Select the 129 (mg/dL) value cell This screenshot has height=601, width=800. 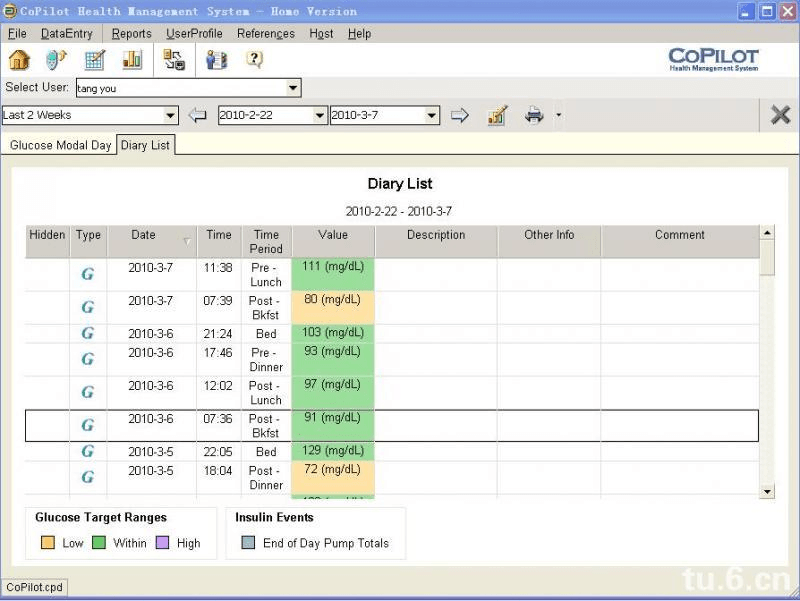coord(333,451)
